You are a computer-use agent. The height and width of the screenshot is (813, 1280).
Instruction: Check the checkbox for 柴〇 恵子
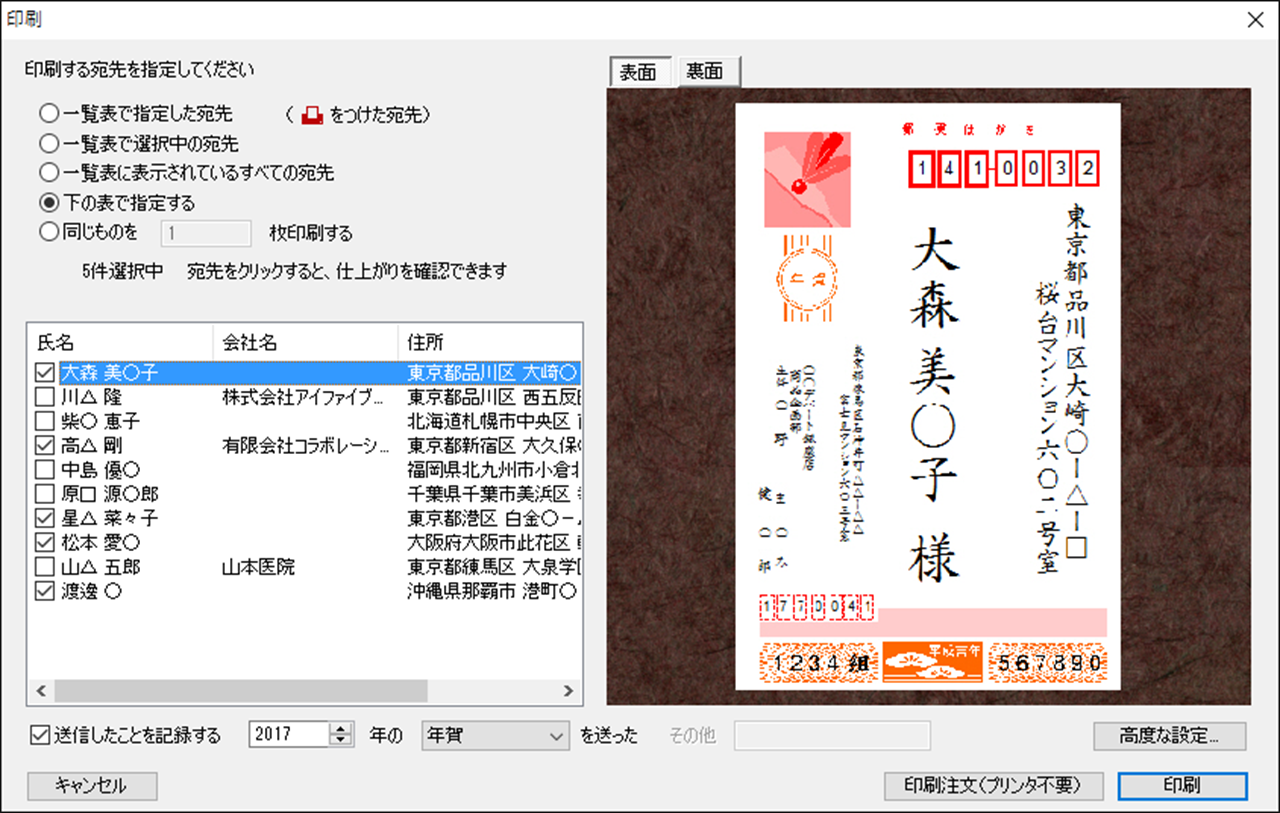point(45,421)
